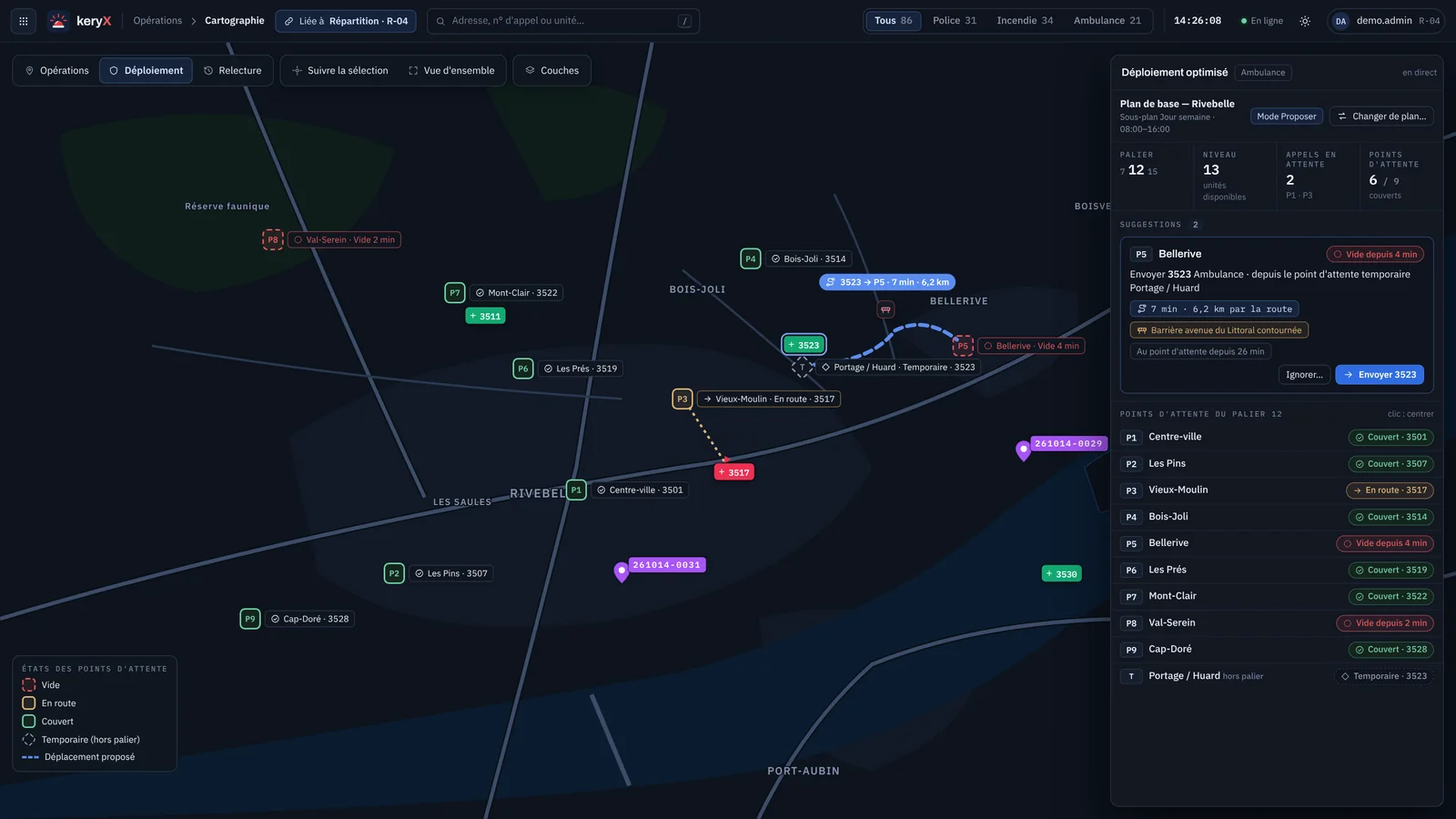
Task: Open the Changer de plan menu
Action: (x=1381, y=116)
